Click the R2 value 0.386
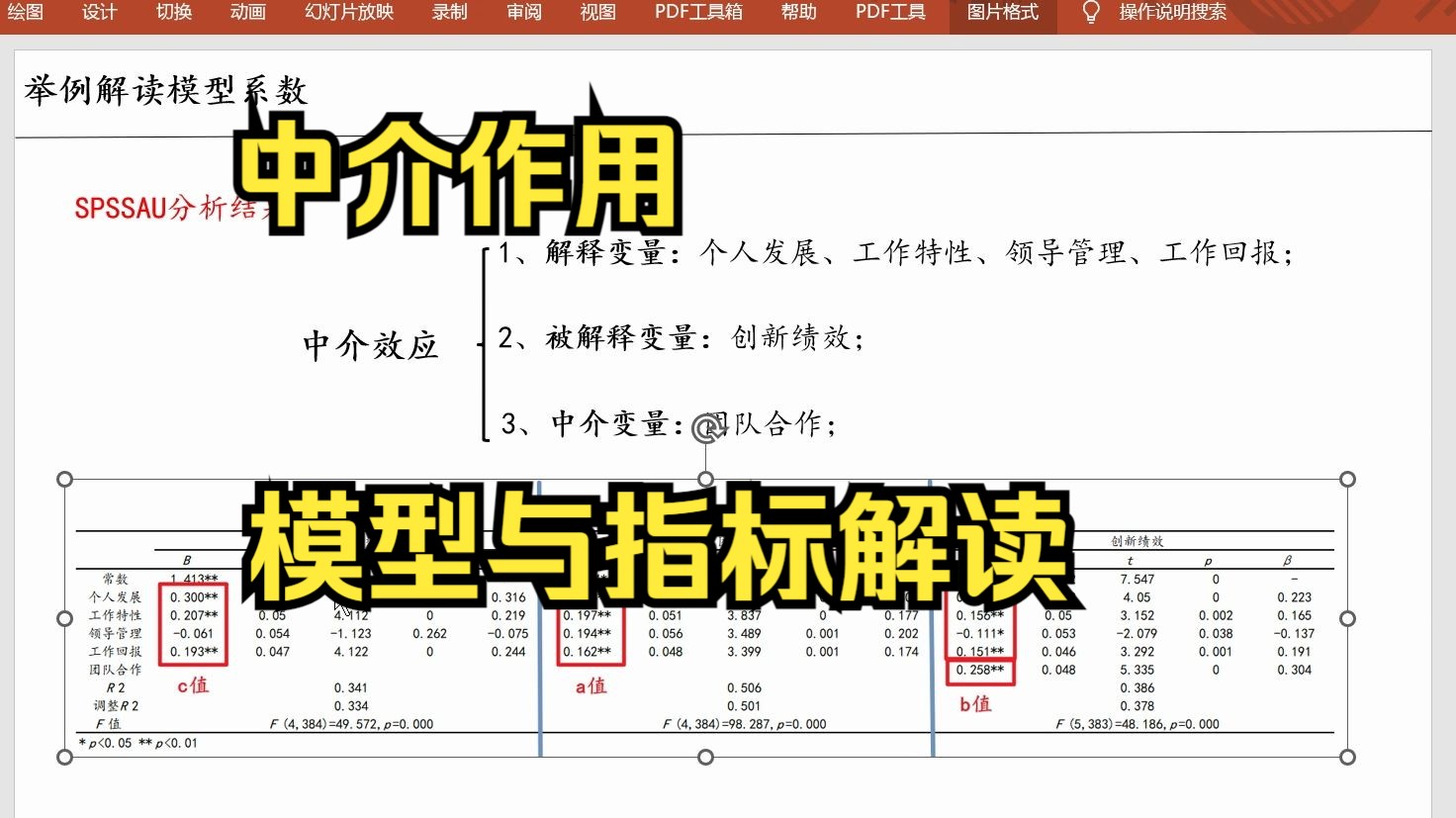This screenshot has width=1456, height=818. tap(1137, 688)
